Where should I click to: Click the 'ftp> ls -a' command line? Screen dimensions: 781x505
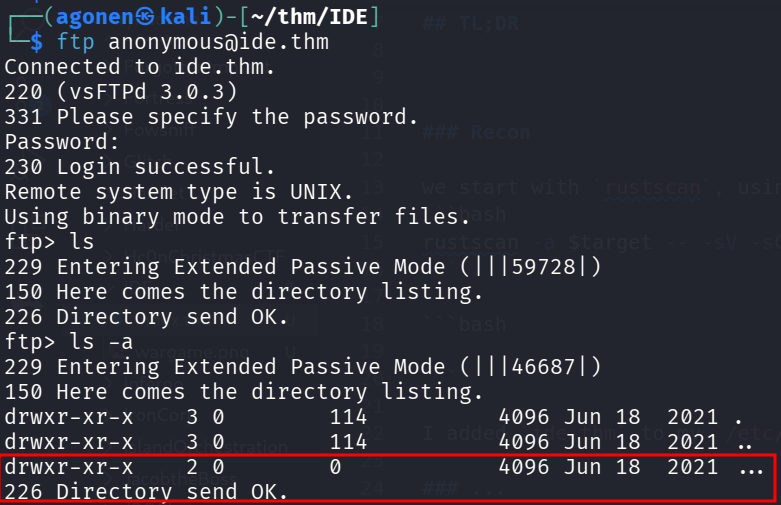(x=68, y=342)
